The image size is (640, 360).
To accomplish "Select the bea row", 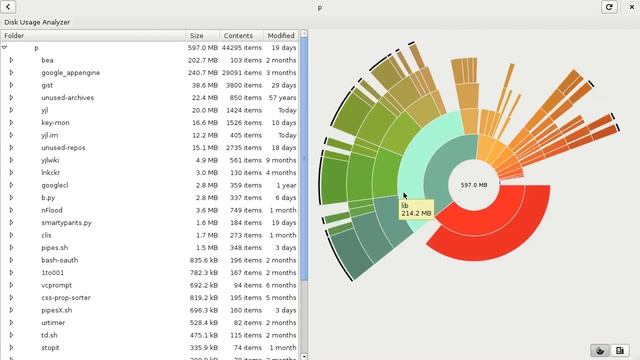I will click(149, 60).
